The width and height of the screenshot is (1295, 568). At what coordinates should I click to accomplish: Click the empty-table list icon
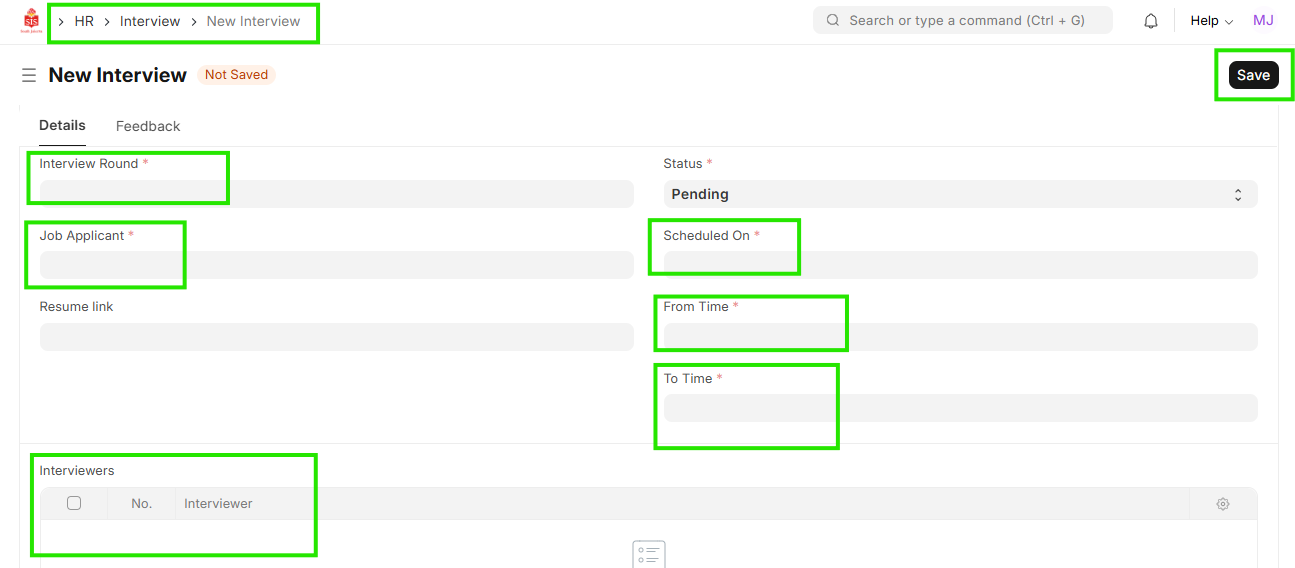pyautogui.click(x=648, y=554)
